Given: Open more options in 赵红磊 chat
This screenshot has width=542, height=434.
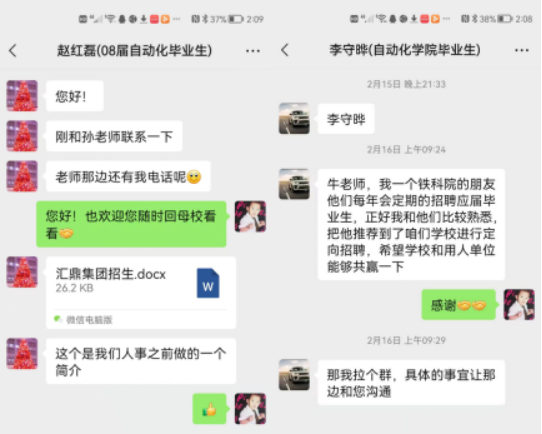Looking at the screenshot, I should (253, 51).
